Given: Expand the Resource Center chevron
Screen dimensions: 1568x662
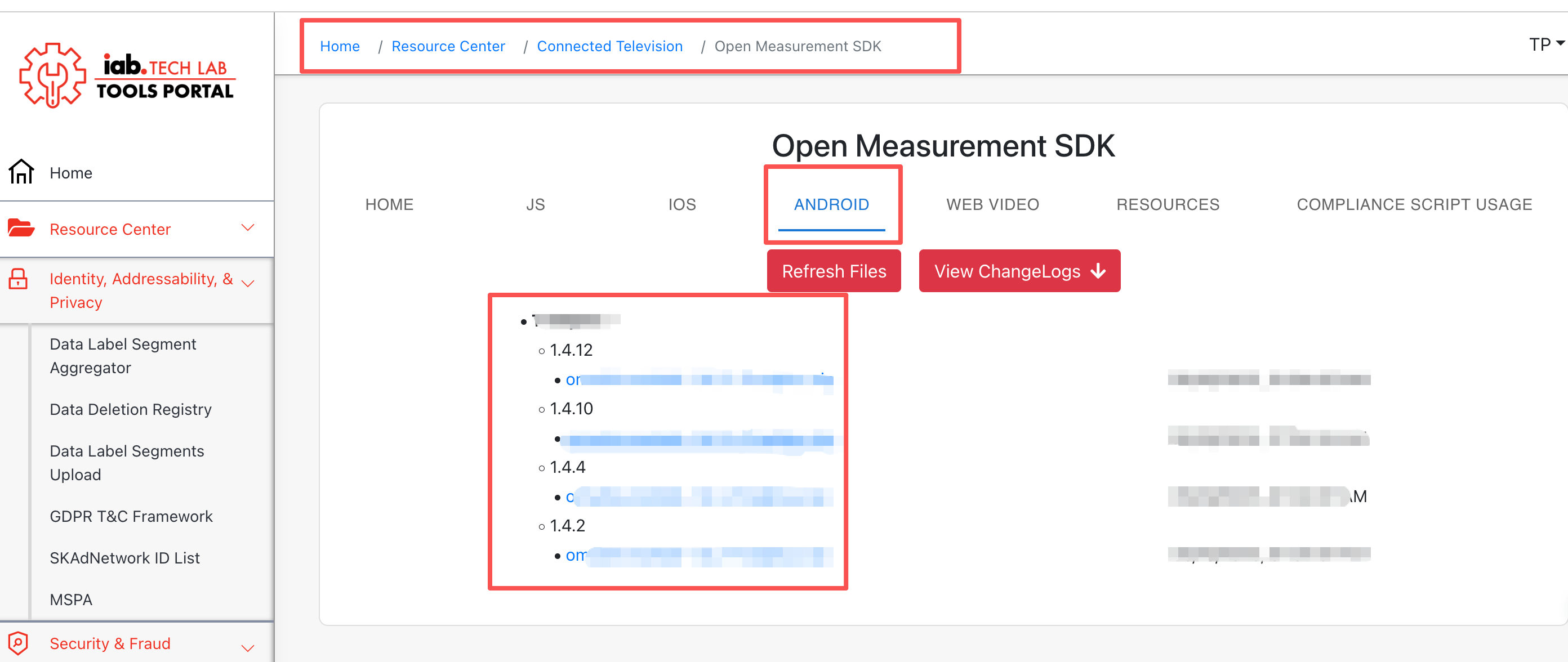Looking at the screenshot, I should [248, 228].
